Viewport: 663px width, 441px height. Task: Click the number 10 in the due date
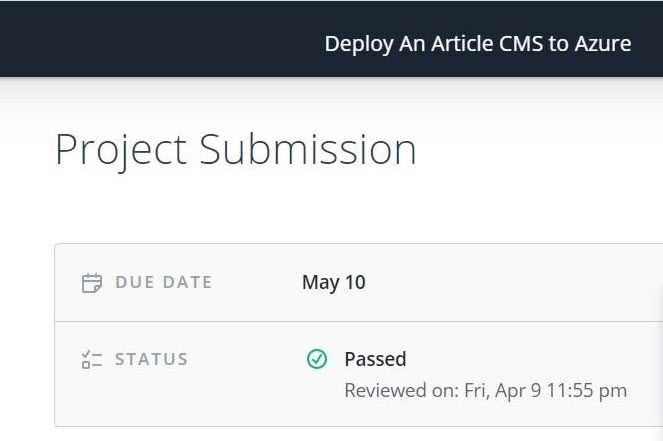point(355,282)
